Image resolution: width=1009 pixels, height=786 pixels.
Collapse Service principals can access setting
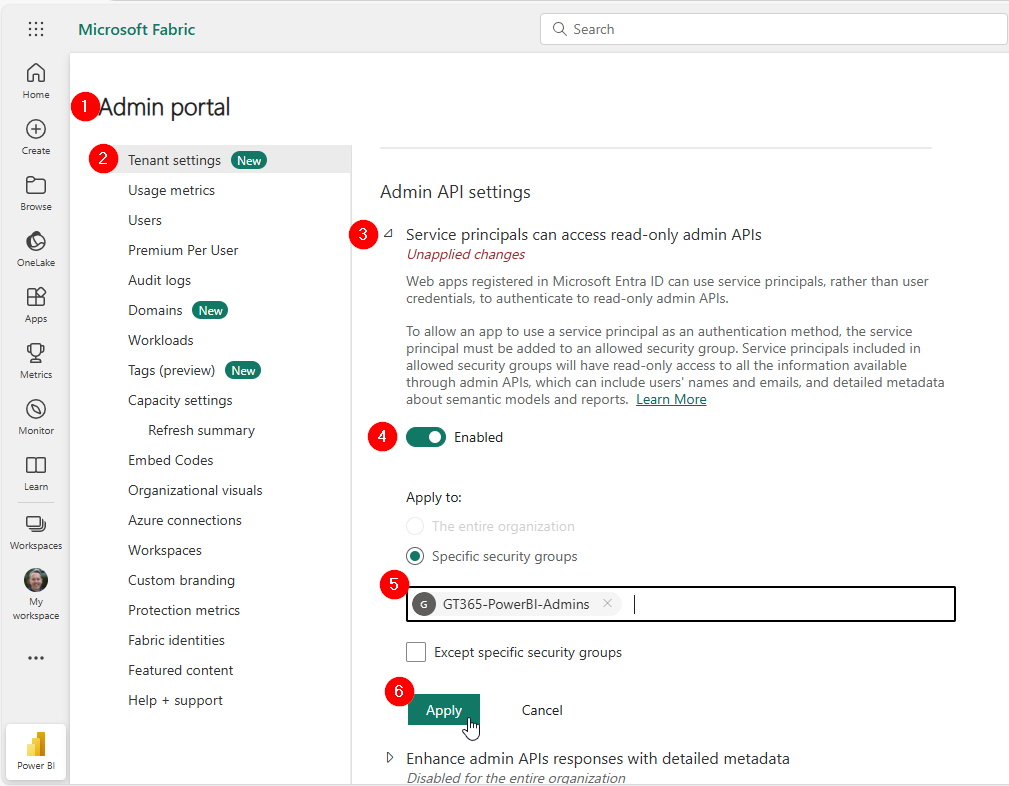click(389, 234)
